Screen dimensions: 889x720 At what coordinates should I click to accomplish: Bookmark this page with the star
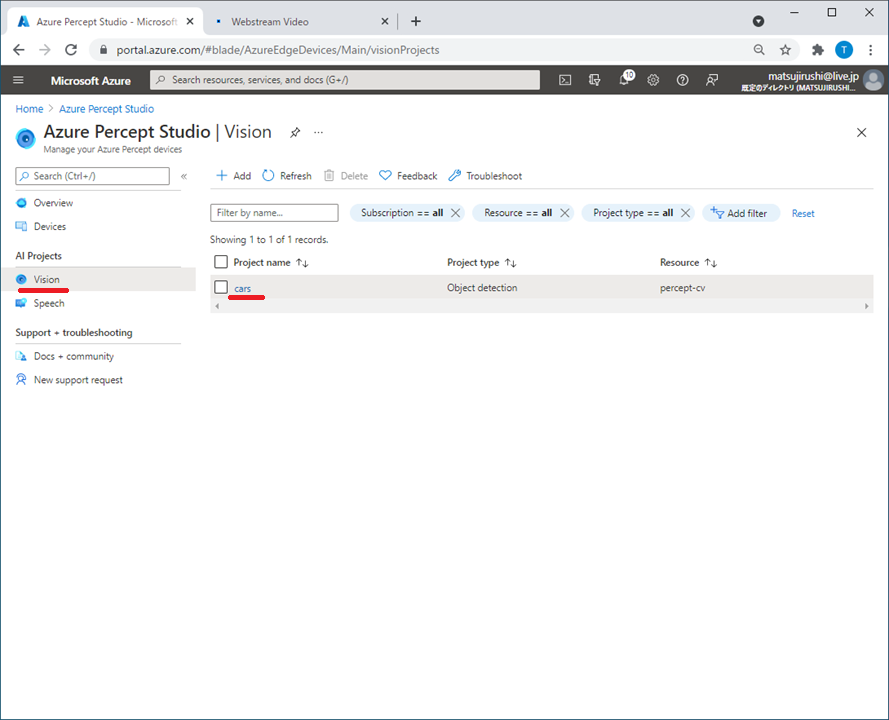785,50
